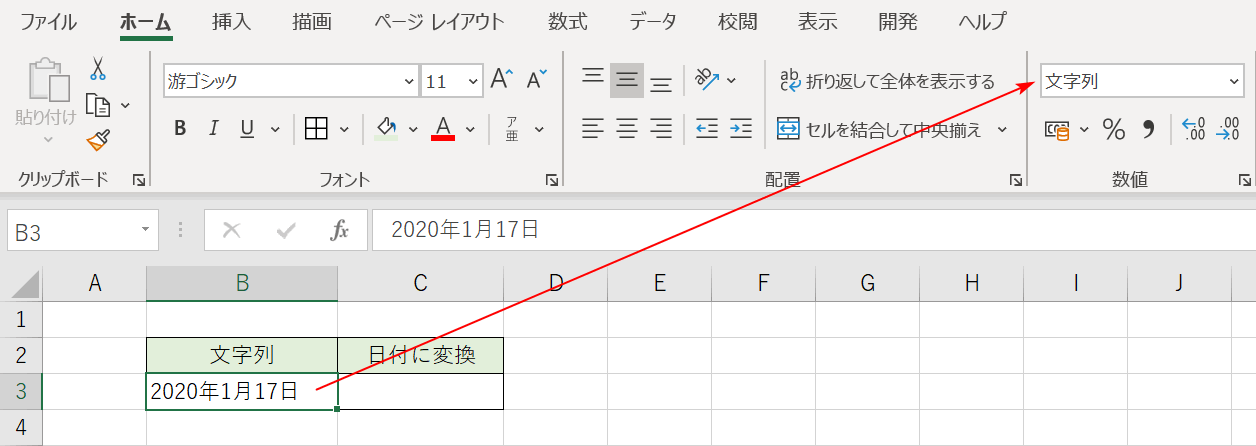Open underline style dropdown arrow
This screenshot has width=1256, height=446.
pos(274,128)
